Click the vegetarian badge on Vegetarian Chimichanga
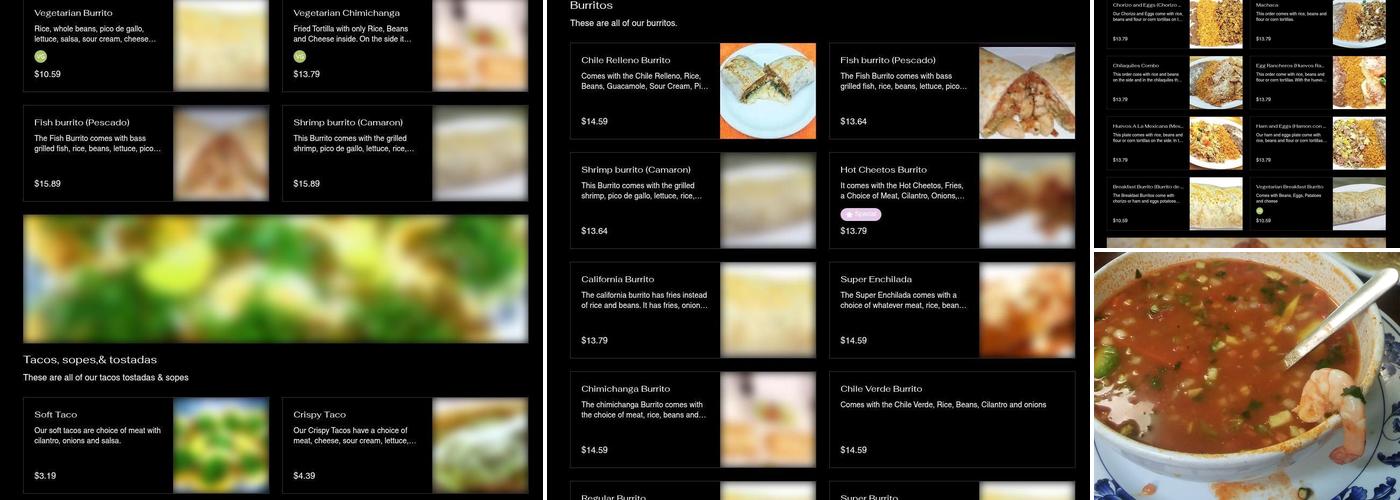1400x500 pixels. pyautogui.click(x=300, y=57)
